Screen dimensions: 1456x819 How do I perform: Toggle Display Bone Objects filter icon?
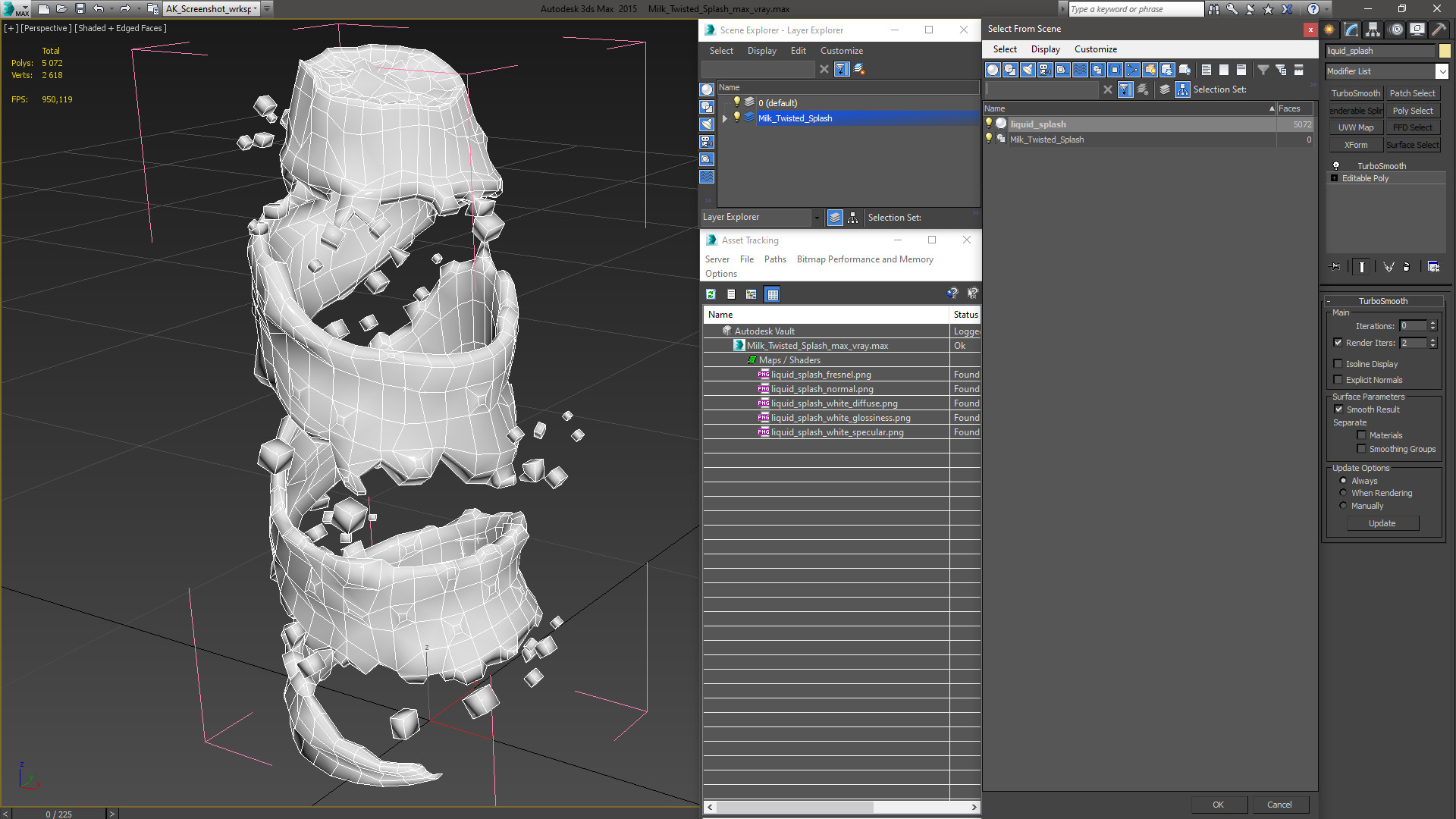(1132, 70)
